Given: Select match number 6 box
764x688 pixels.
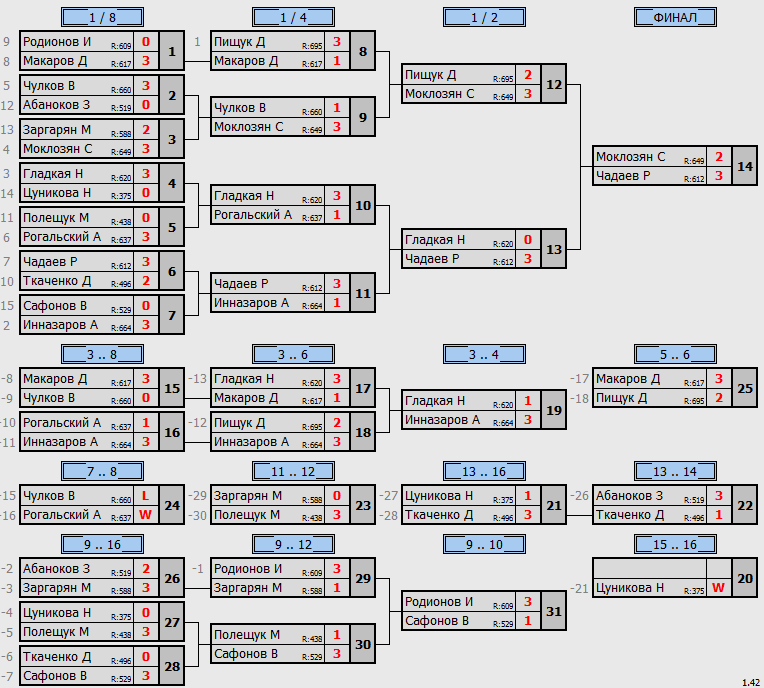Looking at the screenshot, I should click(172, 271).
